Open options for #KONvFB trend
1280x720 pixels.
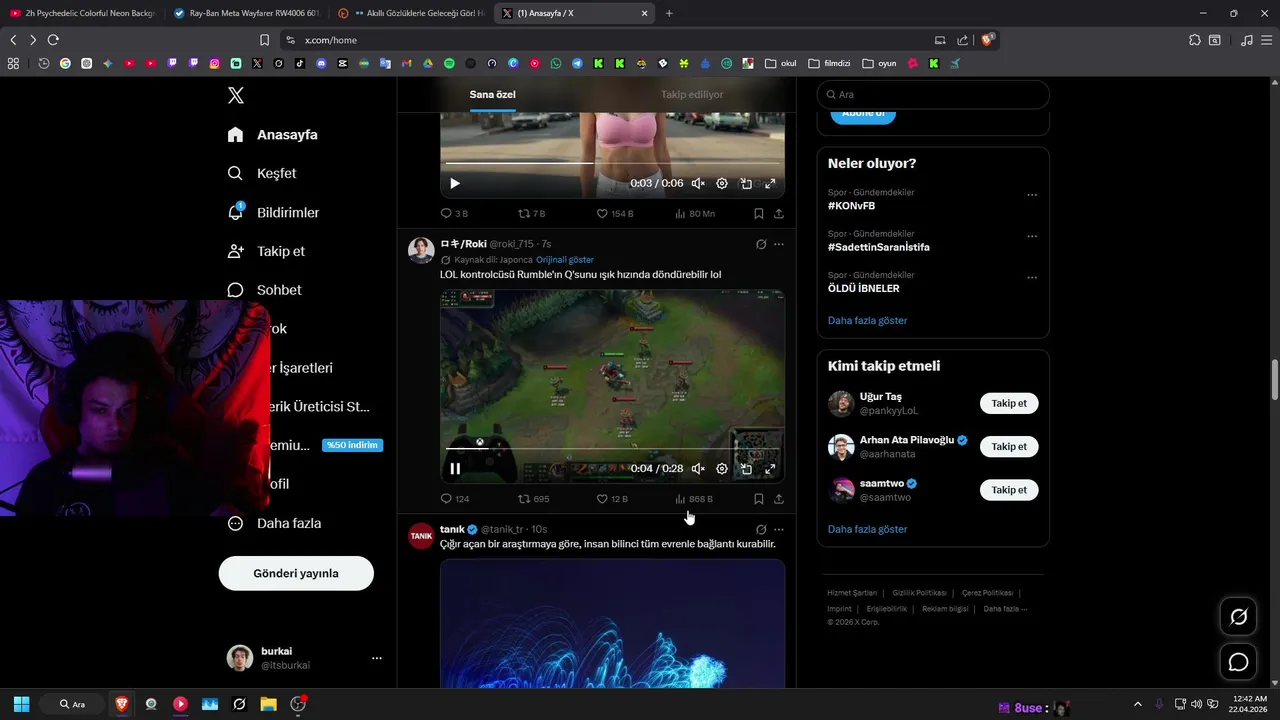pyautogui.click(x=1032, y=195)
